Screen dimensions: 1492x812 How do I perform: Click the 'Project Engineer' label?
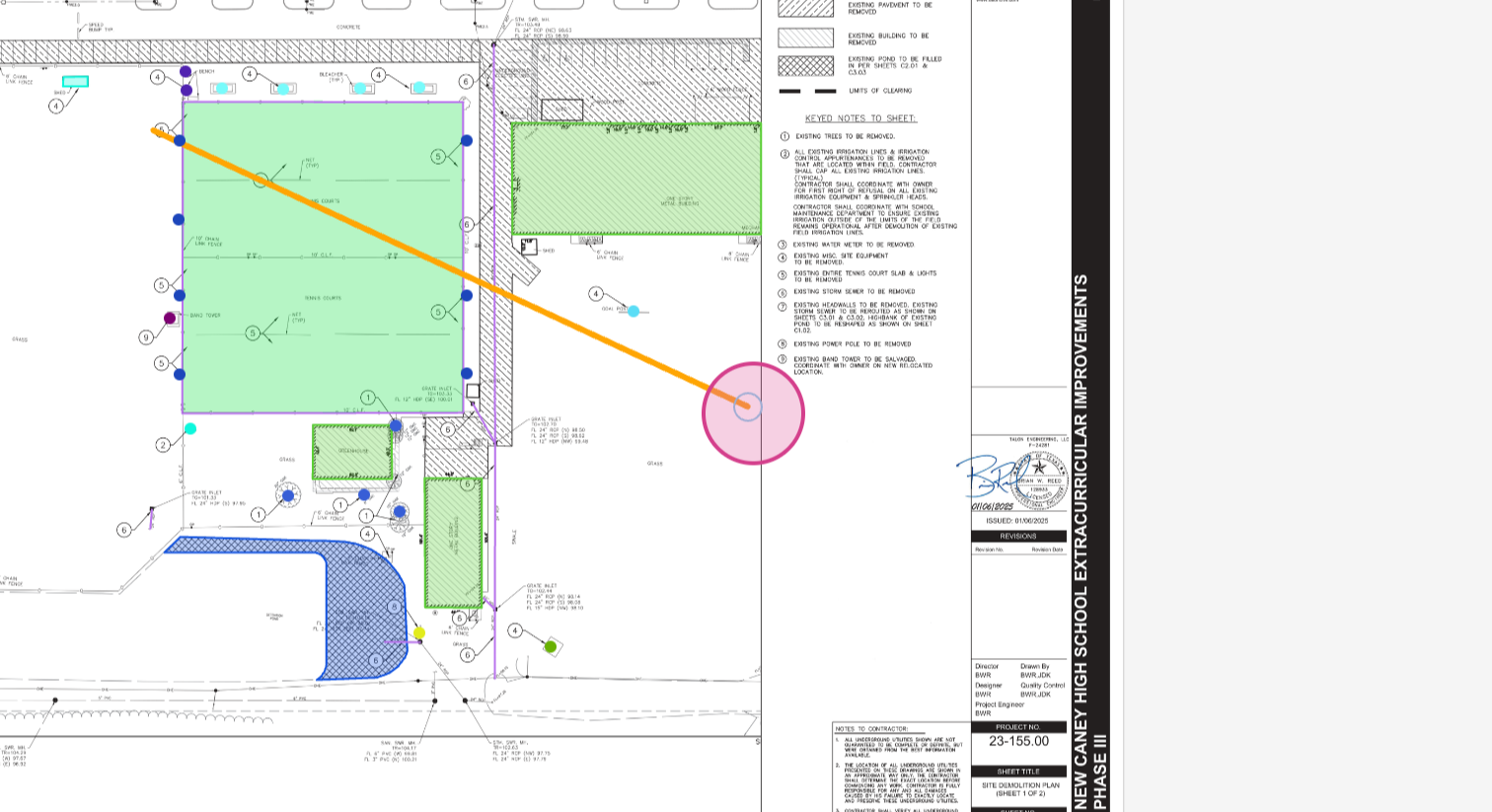point(1000,704)
